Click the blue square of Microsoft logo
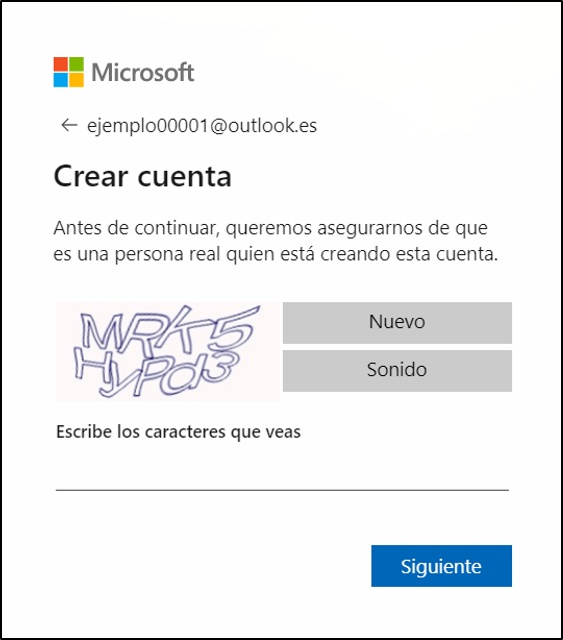 (60, 80)
